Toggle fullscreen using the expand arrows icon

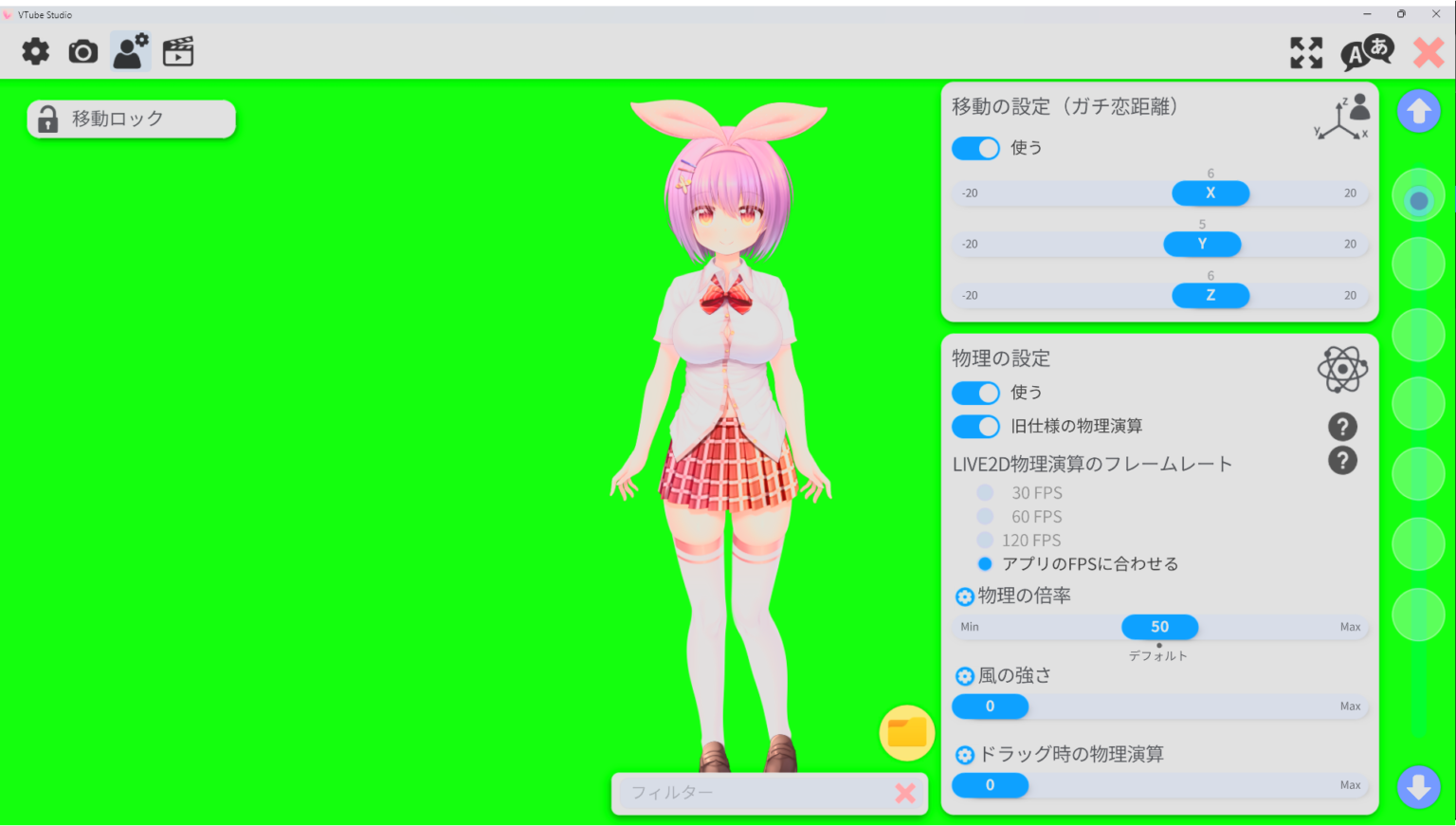point(1306,53)
